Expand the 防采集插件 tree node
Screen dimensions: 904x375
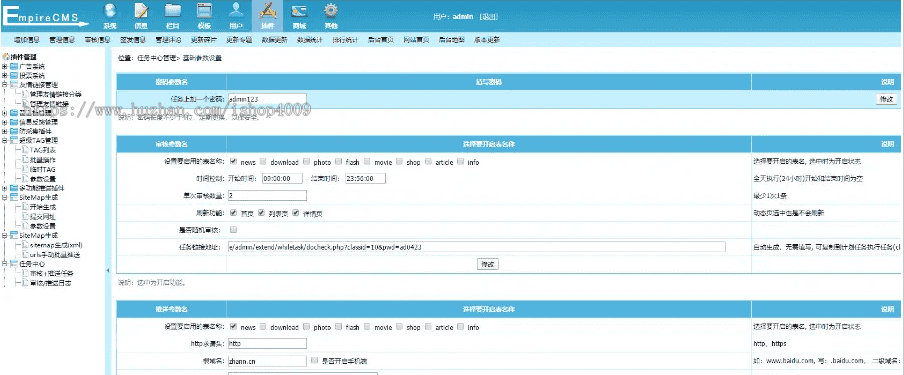[x=5, y=131]
